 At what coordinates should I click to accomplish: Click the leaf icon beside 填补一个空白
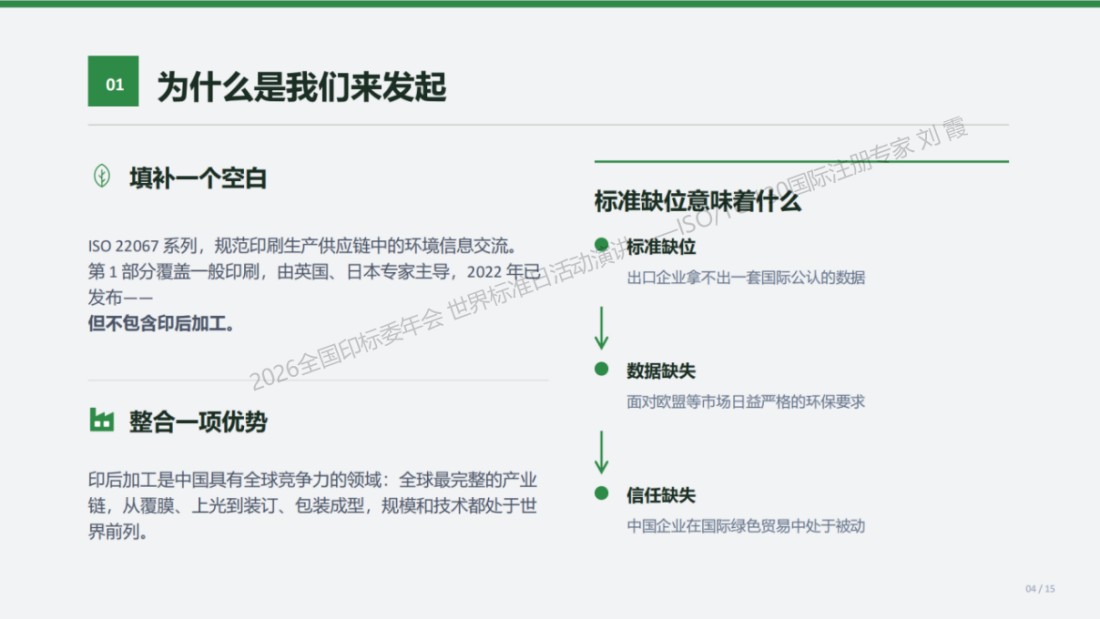click(x=102, y=176)
